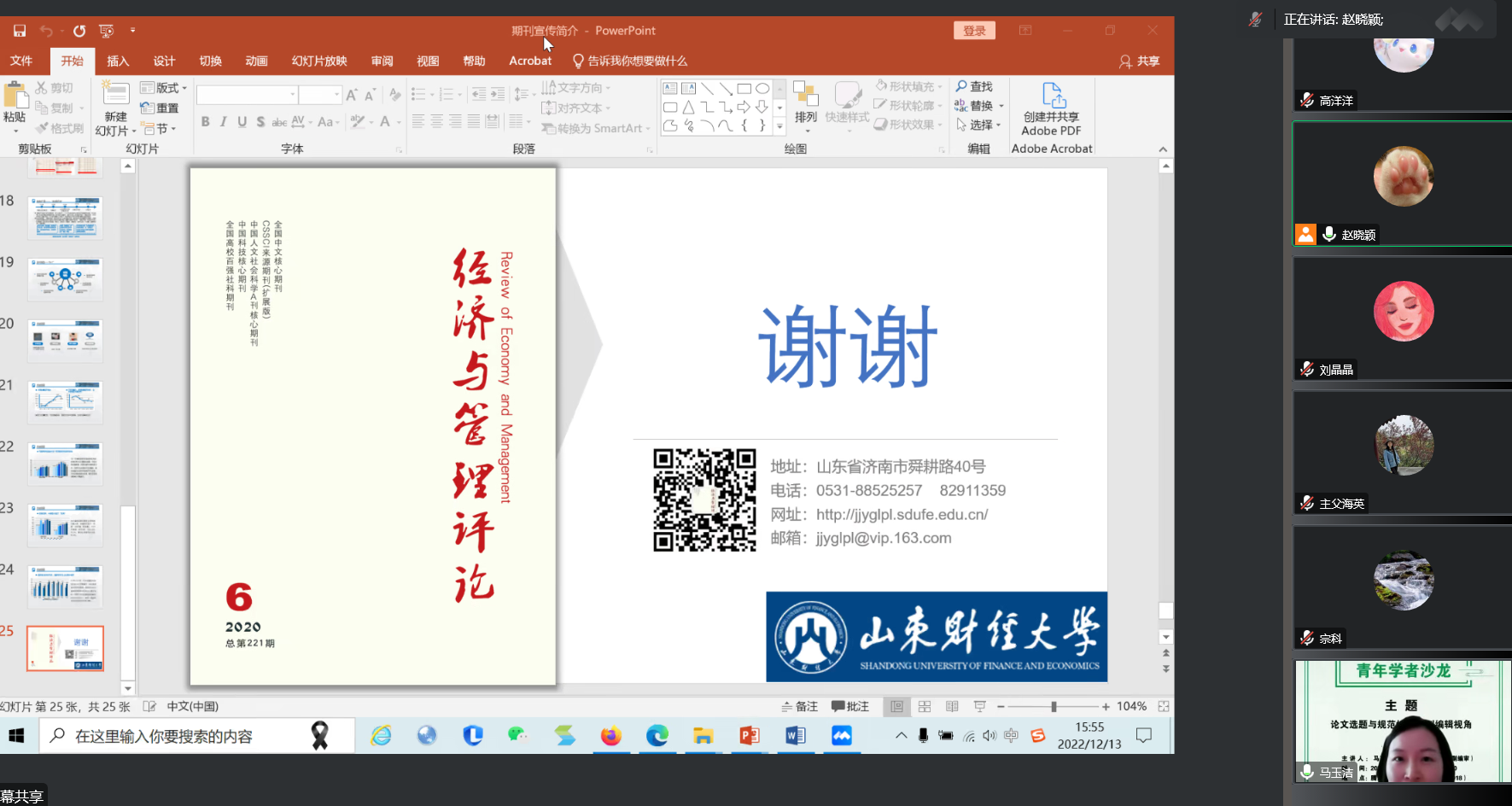
Task: Open Reading View from the status bar
Action: coord(952,707)
